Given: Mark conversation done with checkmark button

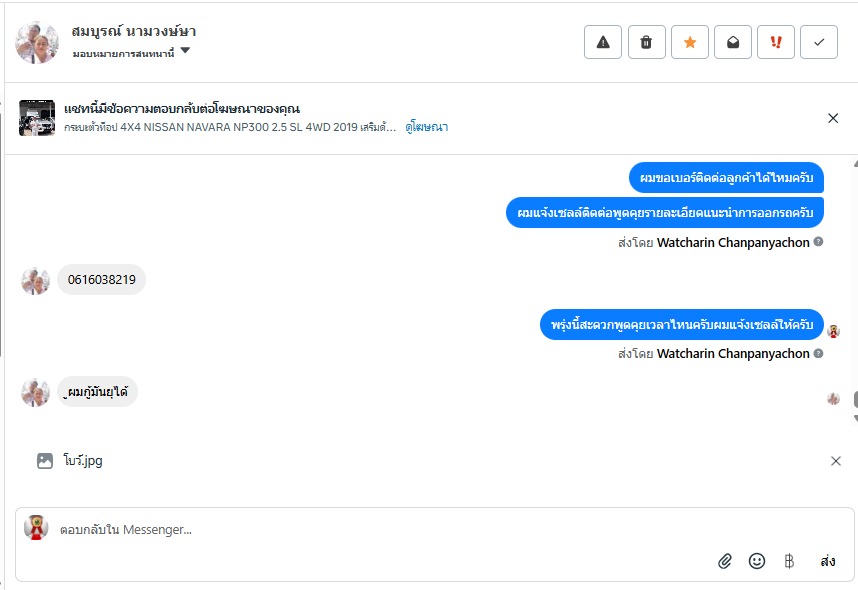Looking at the screenshot, I should 819,42.
